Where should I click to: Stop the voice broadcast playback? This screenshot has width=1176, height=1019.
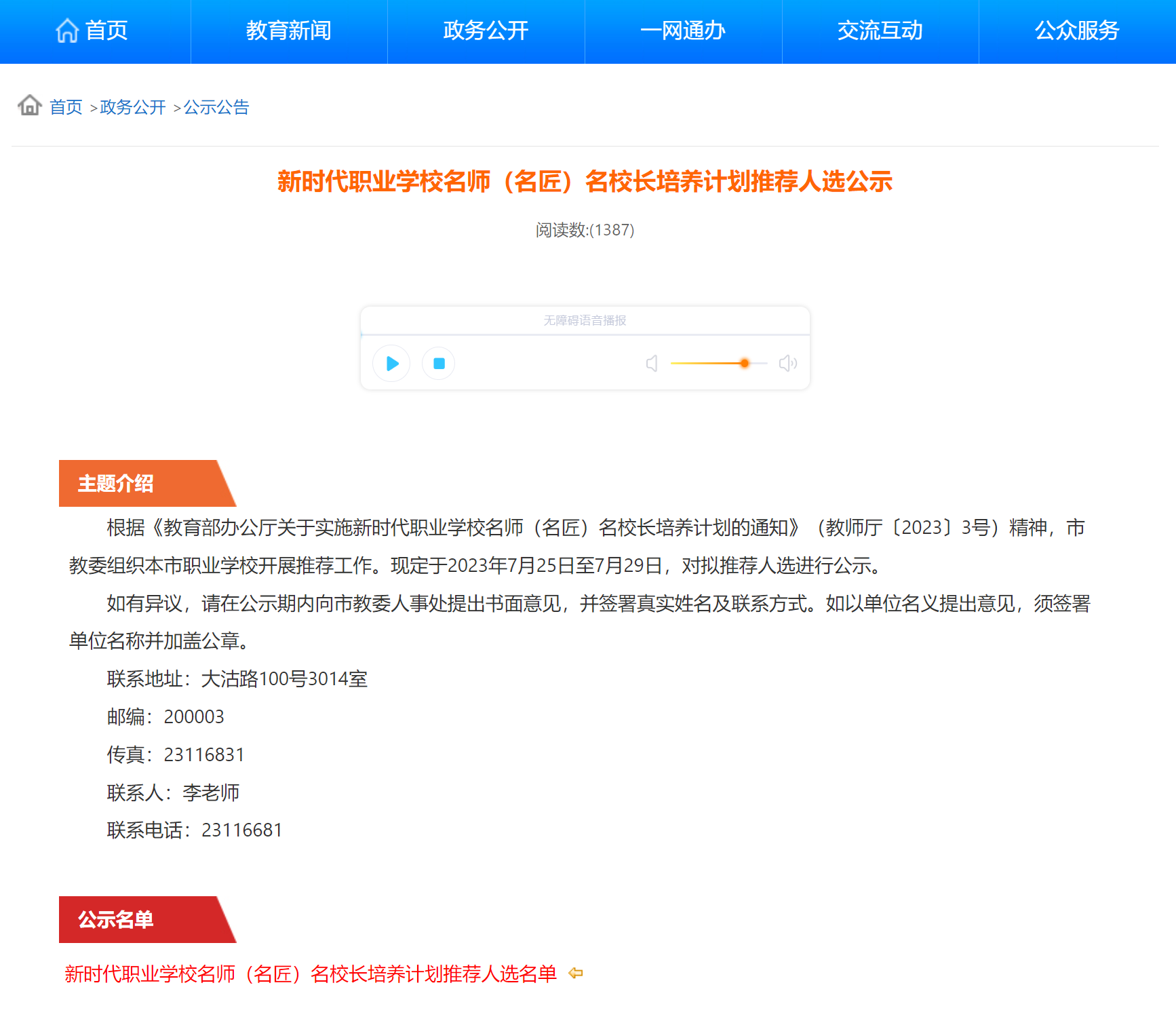click(x=439, y=364)
